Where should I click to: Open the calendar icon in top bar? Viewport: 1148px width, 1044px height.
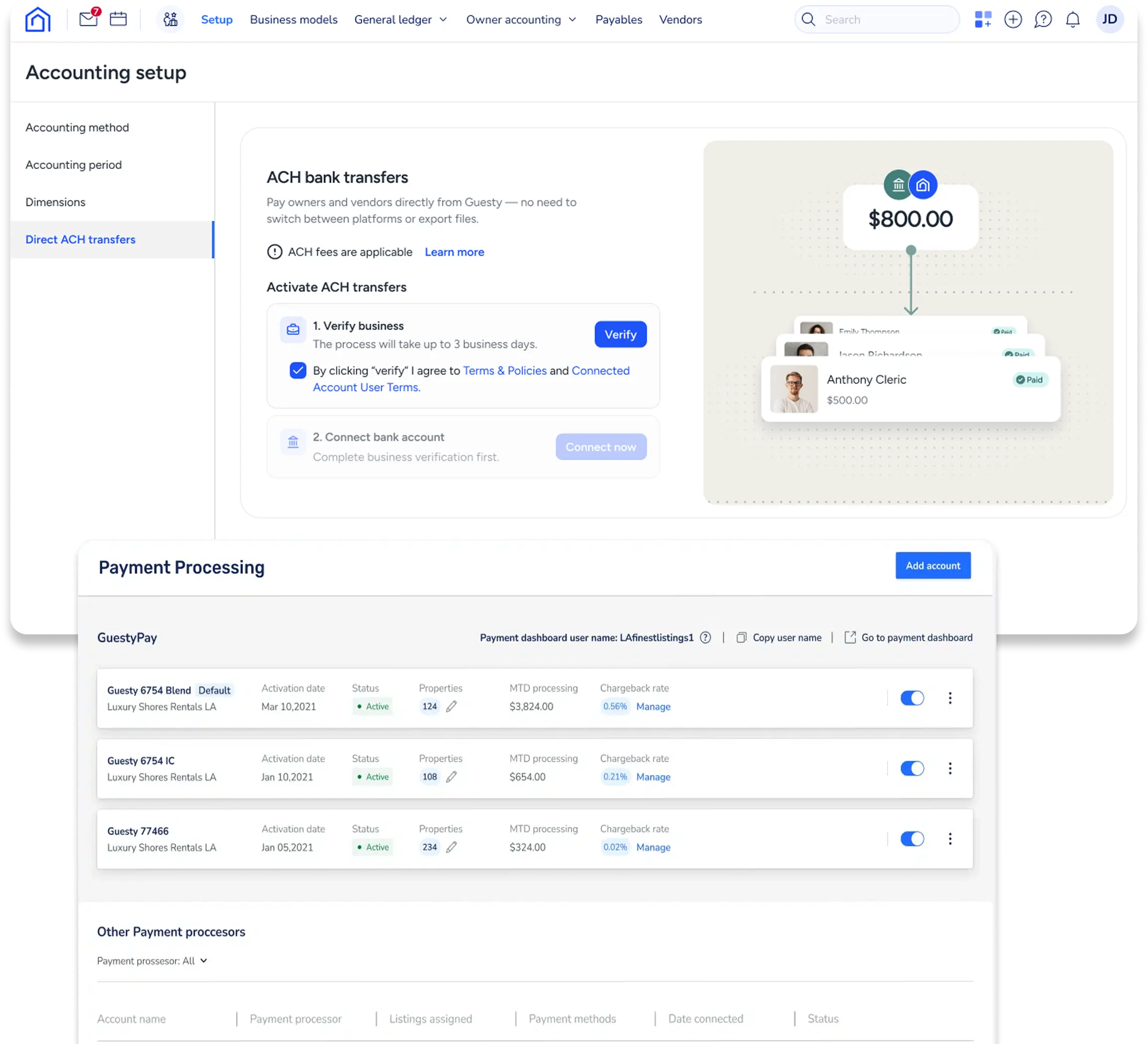[x=118, y=19]
